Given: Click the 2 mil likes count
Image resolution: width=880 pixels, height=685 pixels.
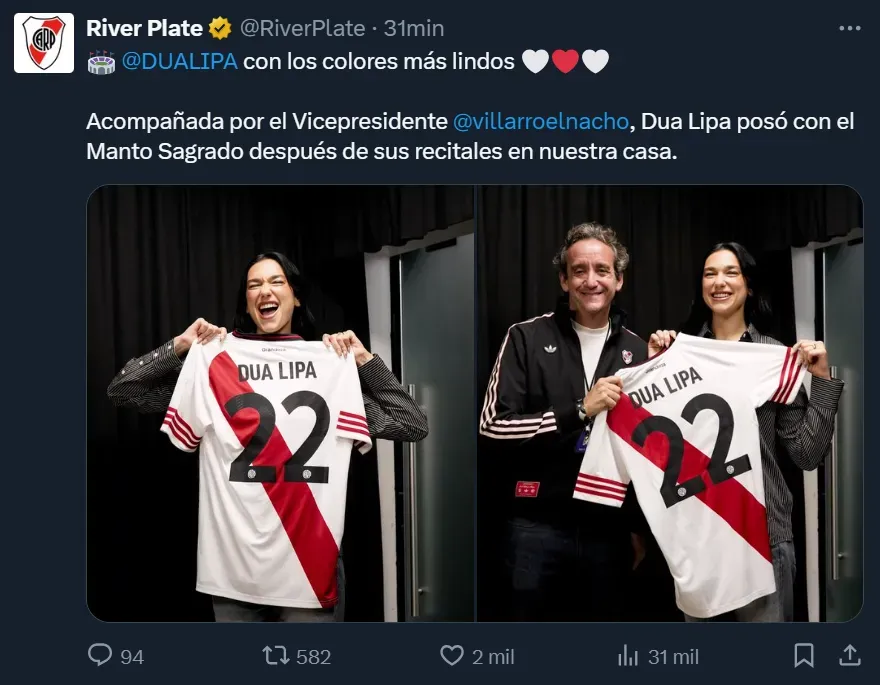Looking at the screenshot, I should pos(493,657).
